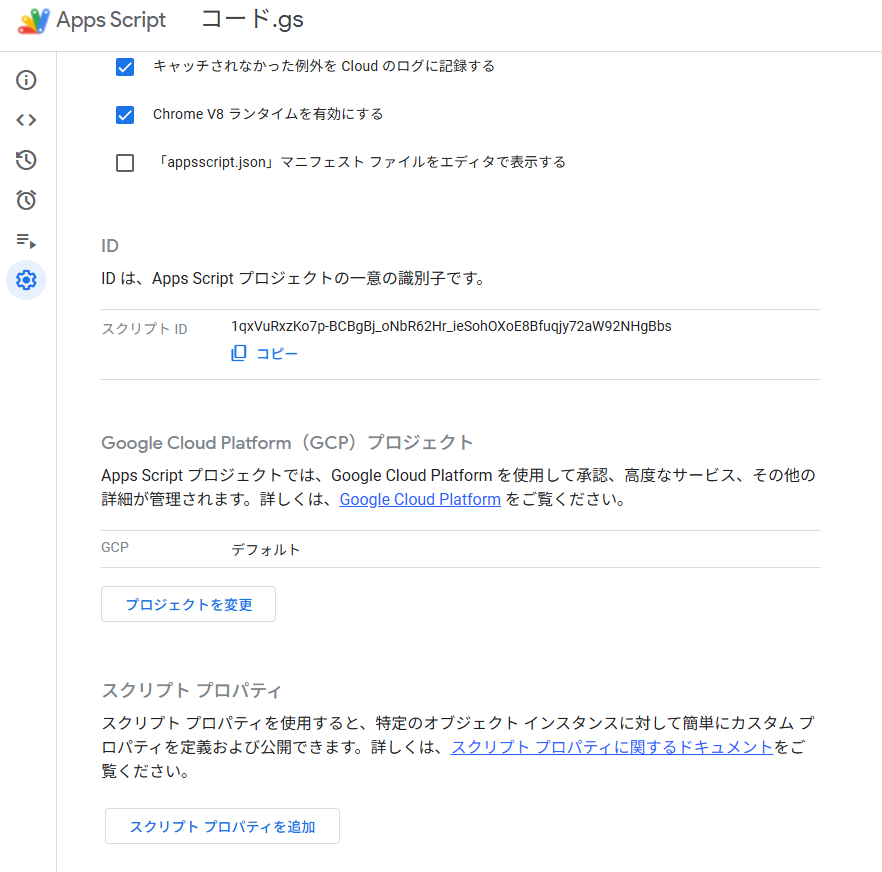Click the script ID string text
The width and height of the screenshot is (882, 872).
[450, 326]
